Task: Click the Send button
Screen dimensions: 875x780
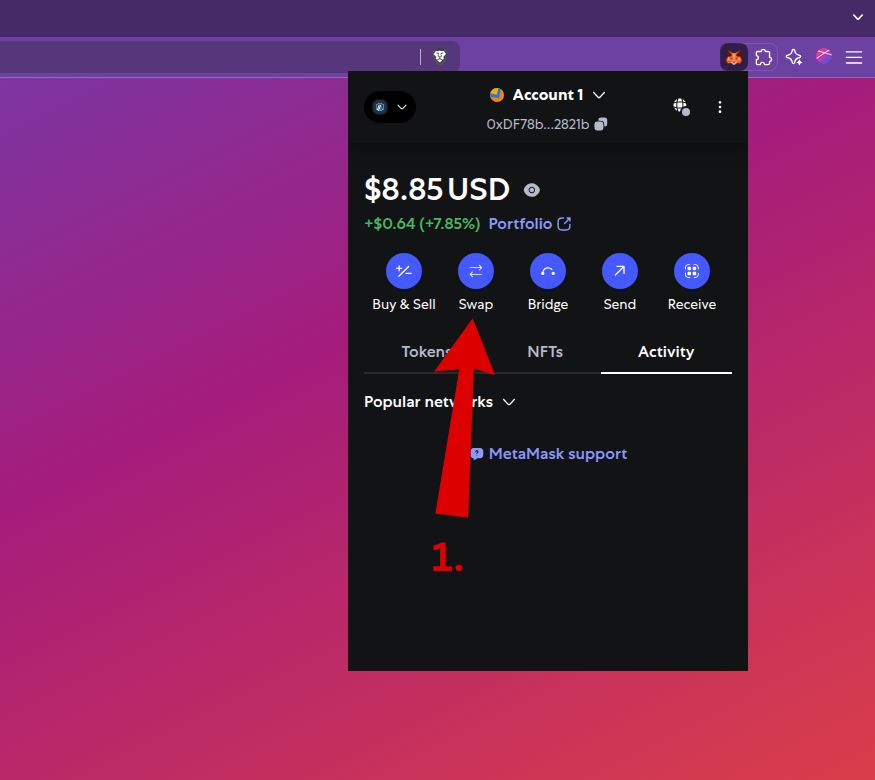Action: pos(619,283)
